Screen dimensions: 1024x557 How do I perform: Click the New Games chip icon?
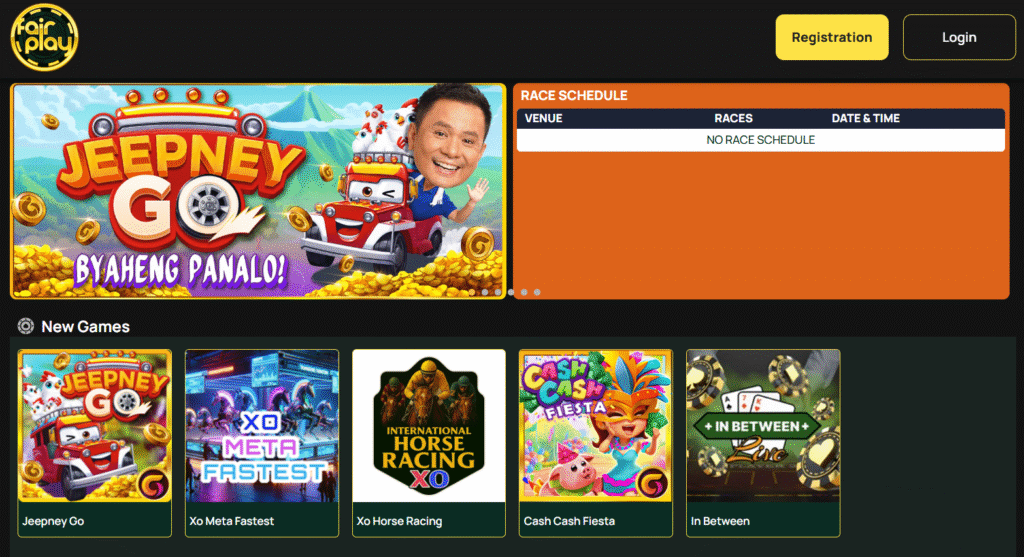(x=25, y=326)
